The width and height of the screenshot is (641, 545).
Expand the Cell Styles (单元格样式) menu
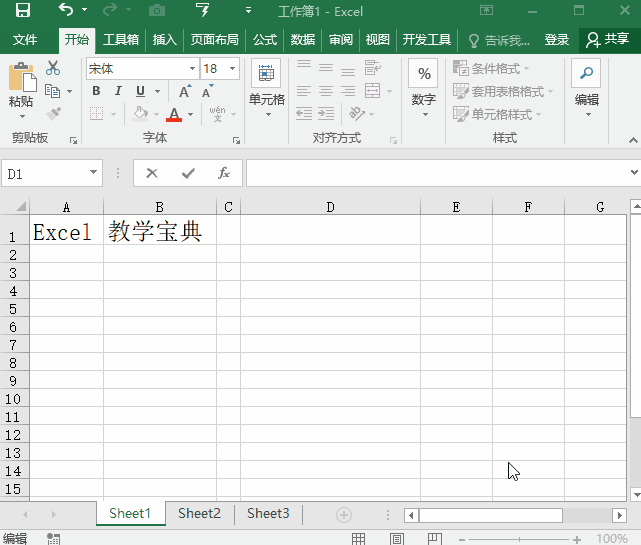497,114
